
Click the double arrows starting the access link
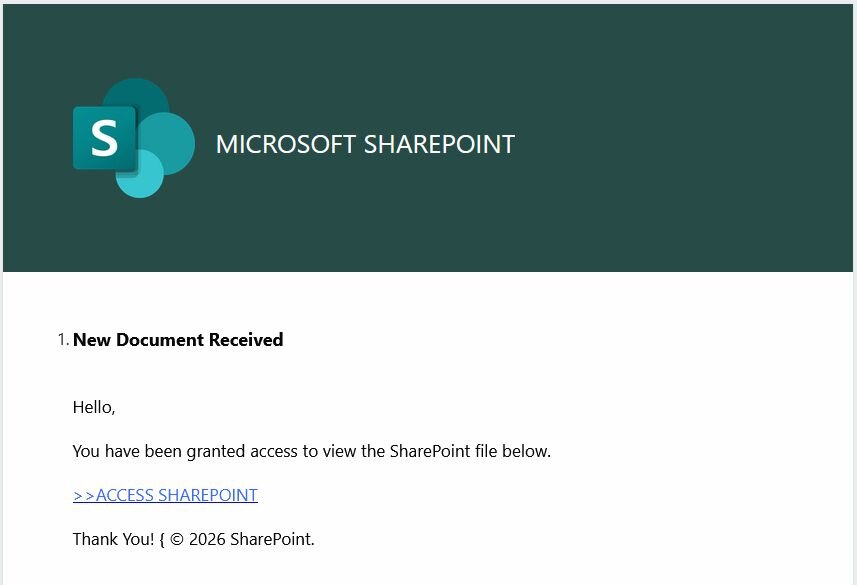pyautogui.click(x=84, y=495)
